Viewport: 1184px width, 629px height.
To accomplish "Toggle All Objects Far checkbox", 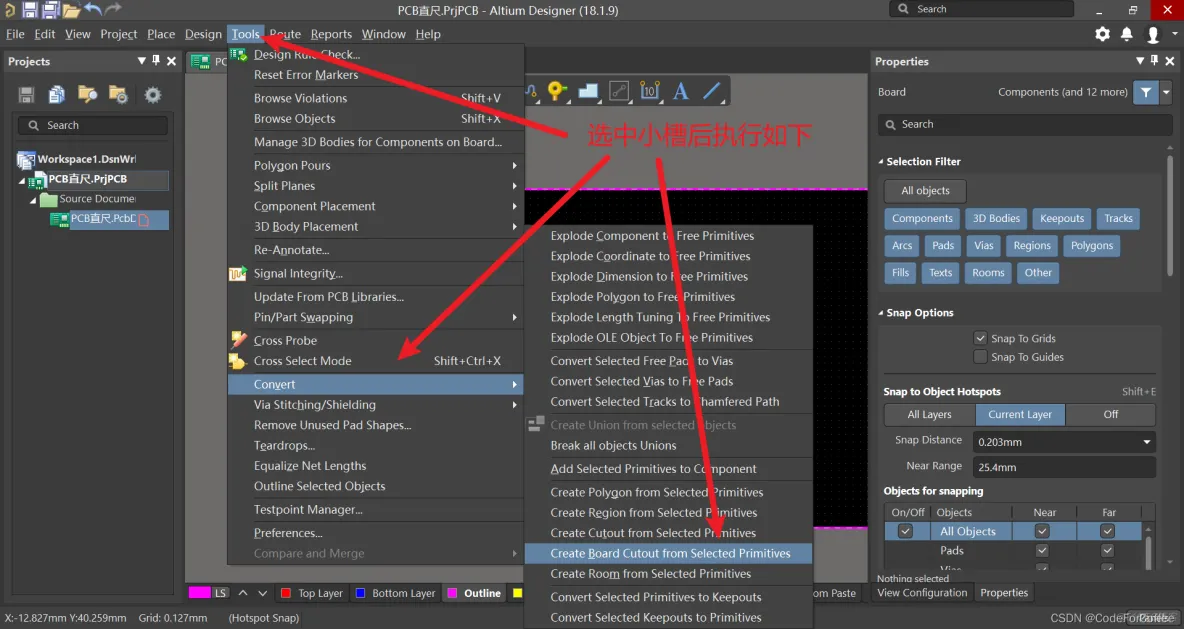I will [x=1107, y=532].
